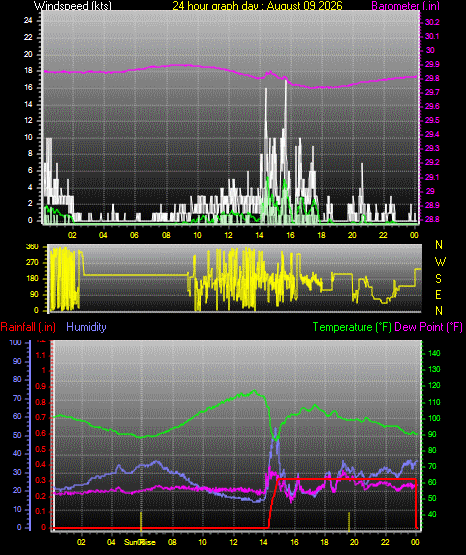Image resolution: width=466 pixels, height=555 pixels.
Task: Click the yellow sunset marker line
Action: coord(349,522)
